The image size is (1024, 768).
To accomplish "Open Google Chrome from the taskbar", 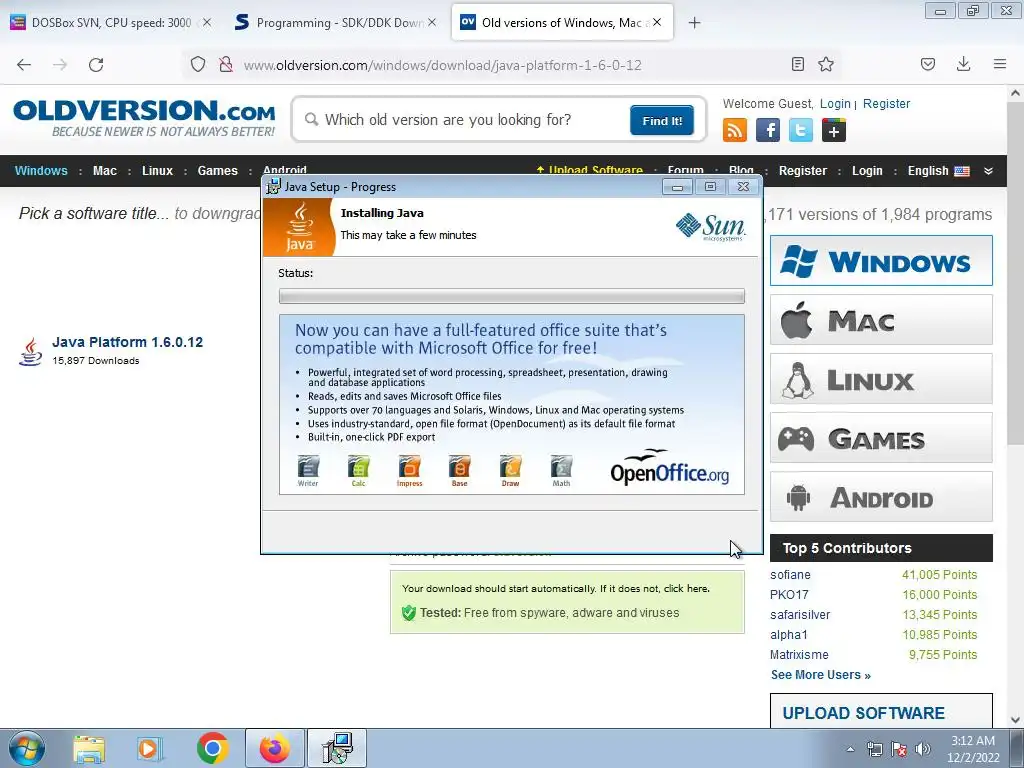I will click(212, 748).
